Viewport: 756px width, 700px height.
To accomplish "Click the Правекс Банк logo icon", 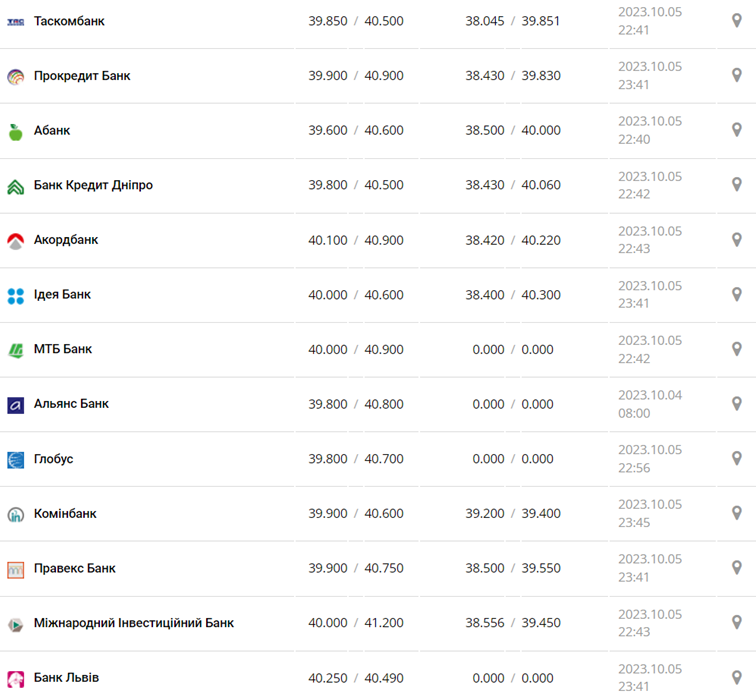I will pyautogui.click(x=16, y=569).
